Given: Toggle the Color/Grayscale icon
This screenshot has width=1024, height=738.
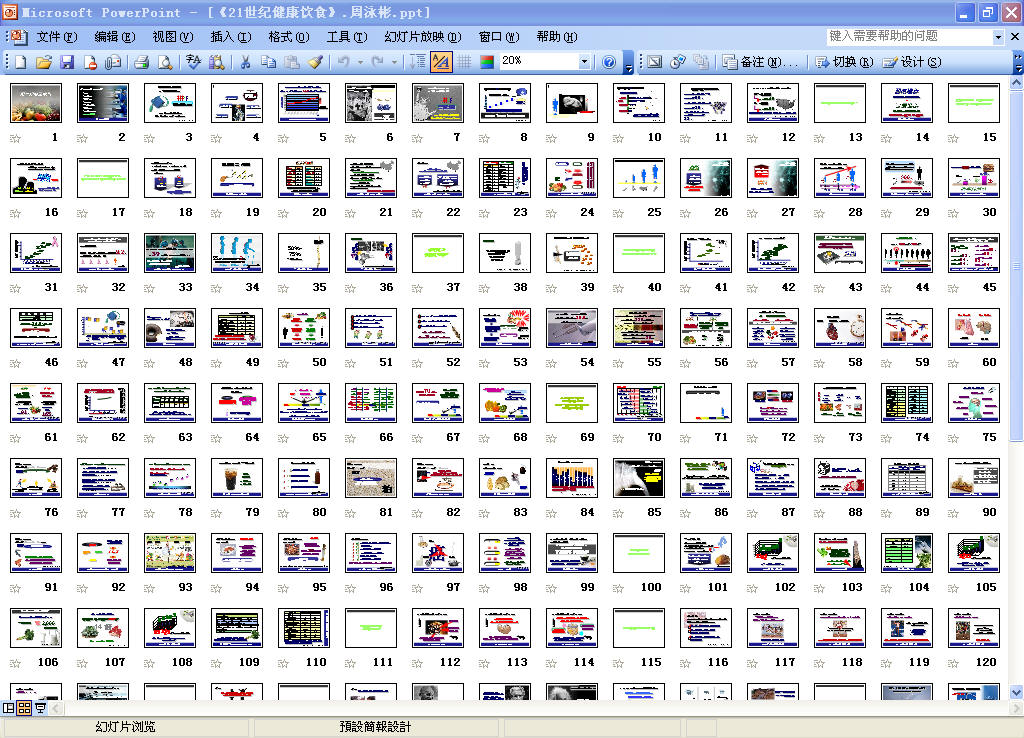Looking at the screenshot, I should pyautogui.click(x=487, y=62).
